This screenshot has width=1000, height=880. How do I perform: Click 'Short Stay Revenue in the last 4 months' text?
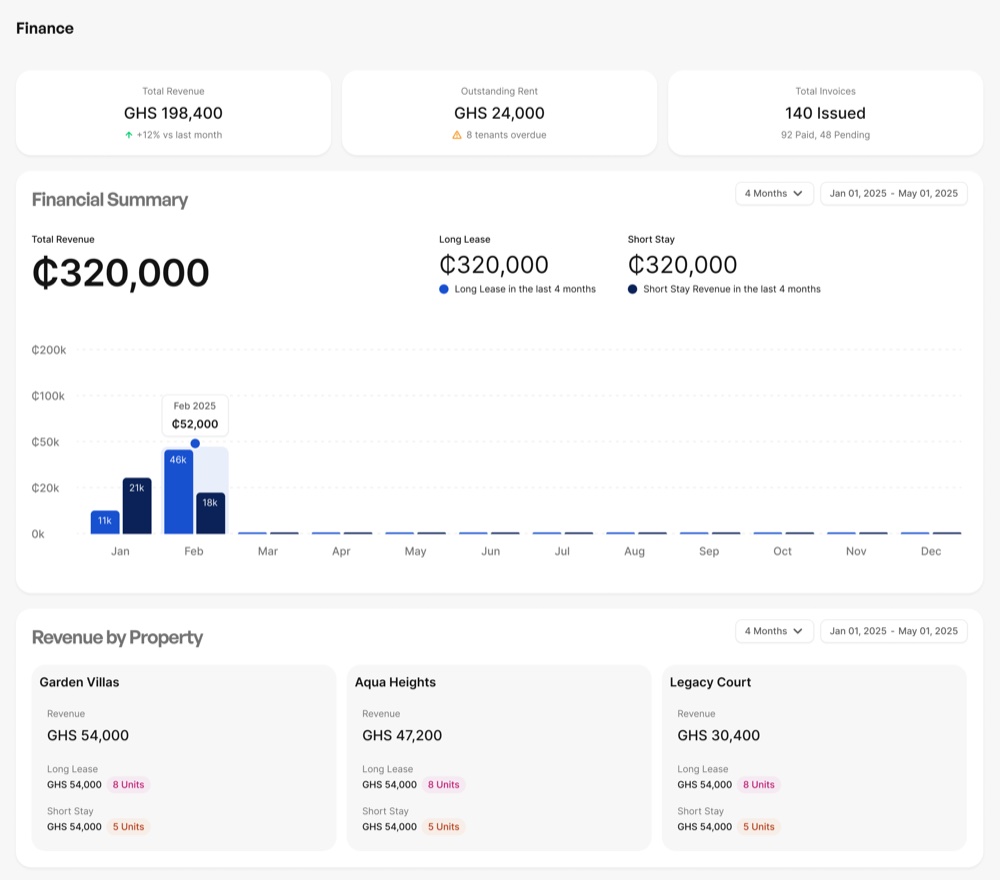pos(732,289)
